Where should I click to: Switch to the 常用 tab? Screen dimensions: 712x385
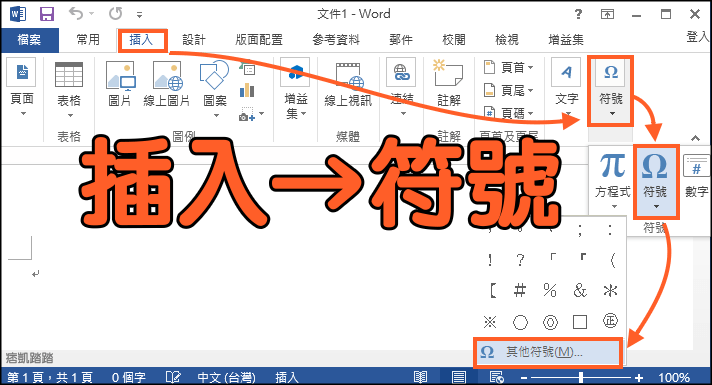click(x=88, y=40)
